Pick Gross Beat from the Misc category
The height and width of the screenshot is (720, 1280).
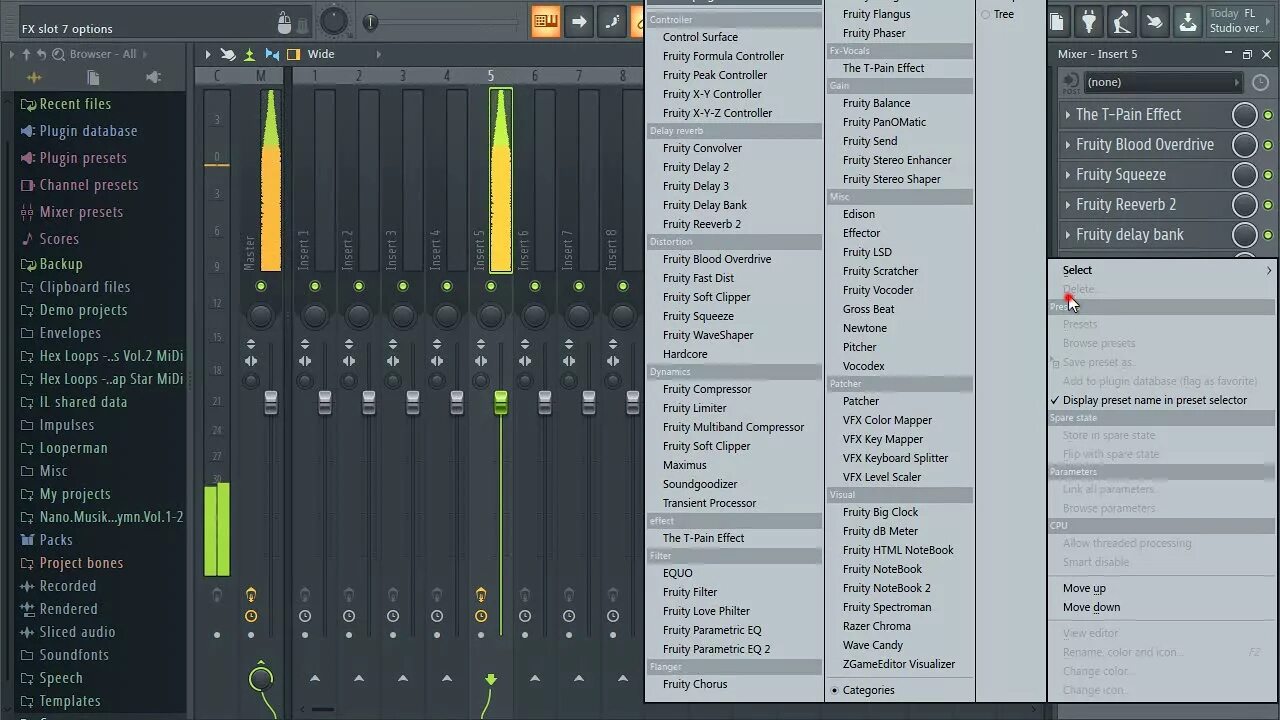pyautogui.click(x=868, y=309)
